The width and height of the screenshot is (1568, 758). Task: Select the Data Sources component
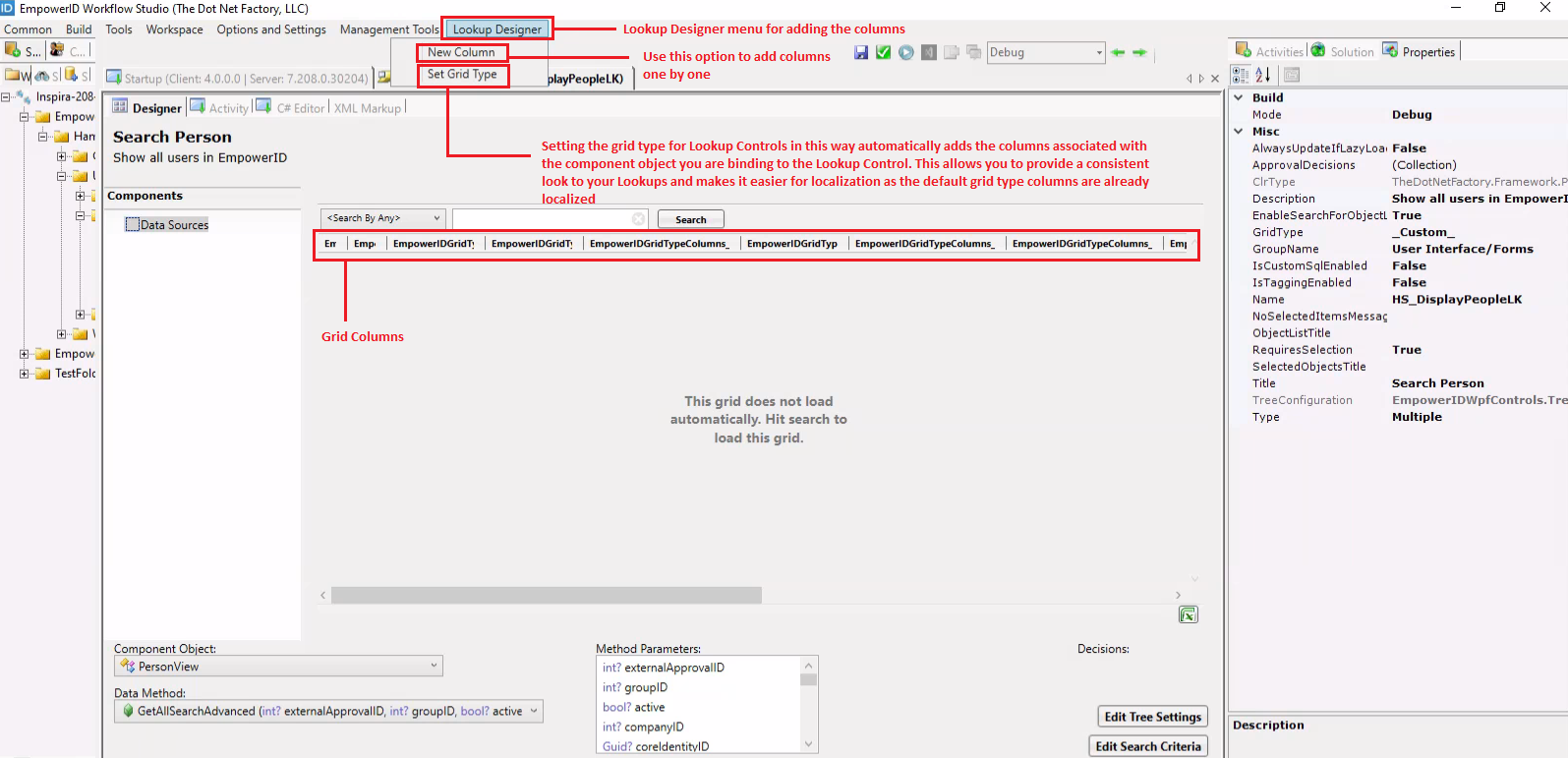click(x=167, y=225)
